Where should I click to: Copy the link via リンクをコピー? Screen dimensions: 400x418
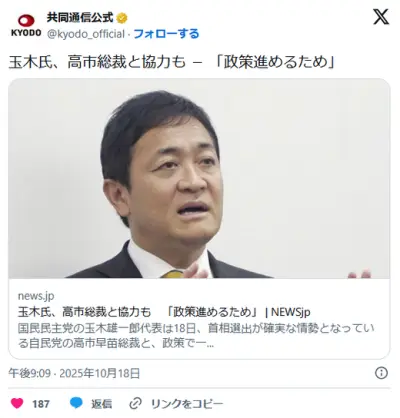tap(187, 404)
